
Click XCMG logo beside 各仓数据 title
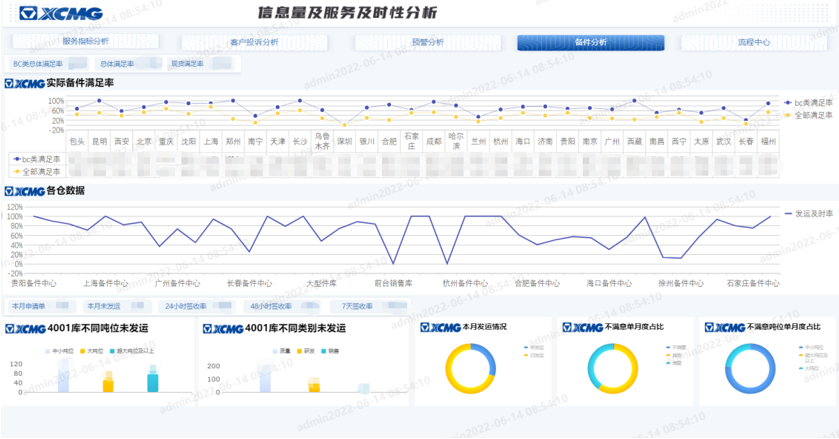(25, 191)
